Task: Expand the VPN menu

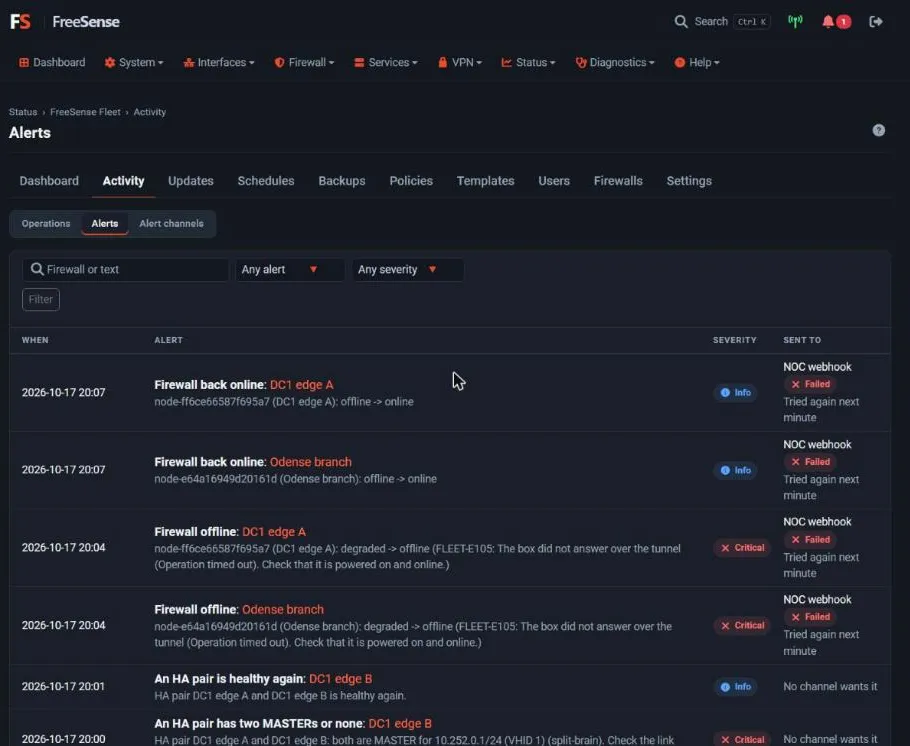Action: 460,62
